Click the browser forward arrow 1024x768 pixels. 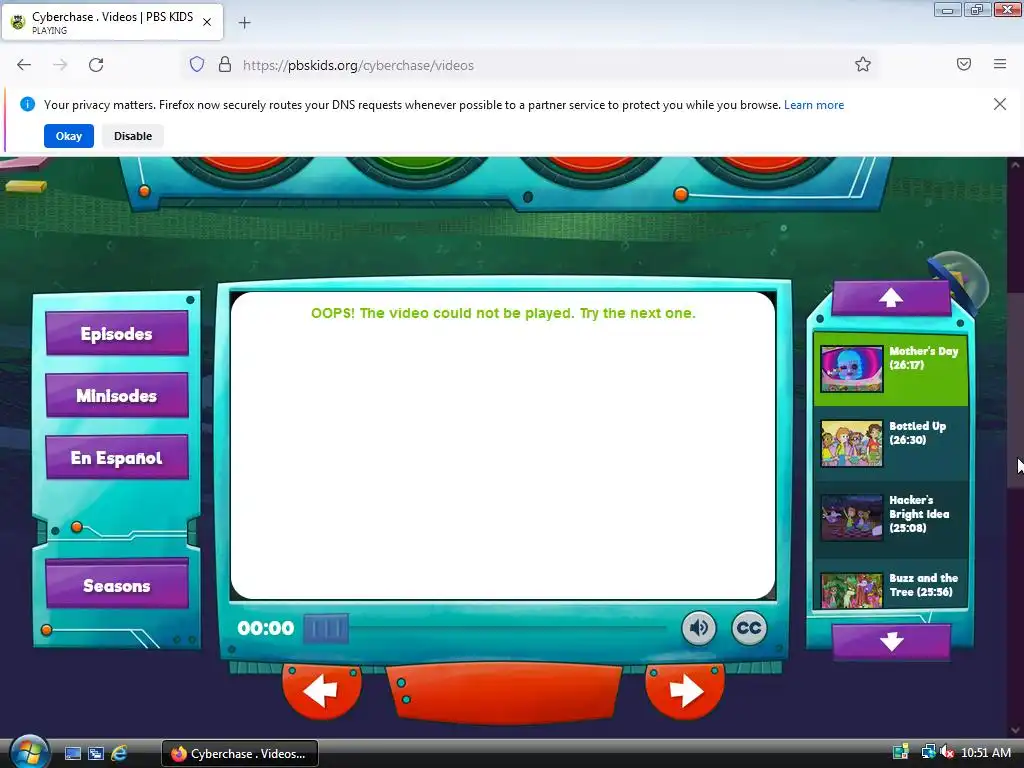[60, 65]
